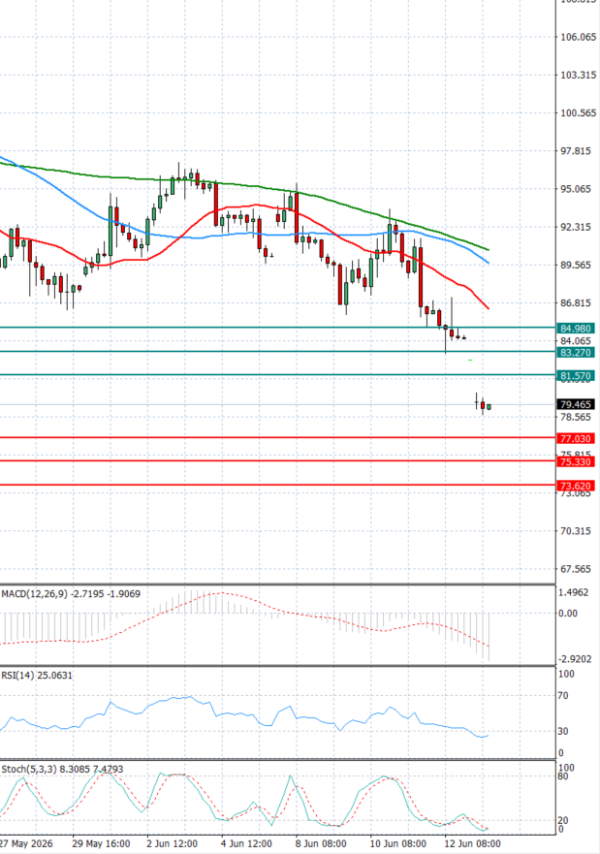Click the 70.315 price axis value
600x854 pixels.
click(x=575, y=531)
